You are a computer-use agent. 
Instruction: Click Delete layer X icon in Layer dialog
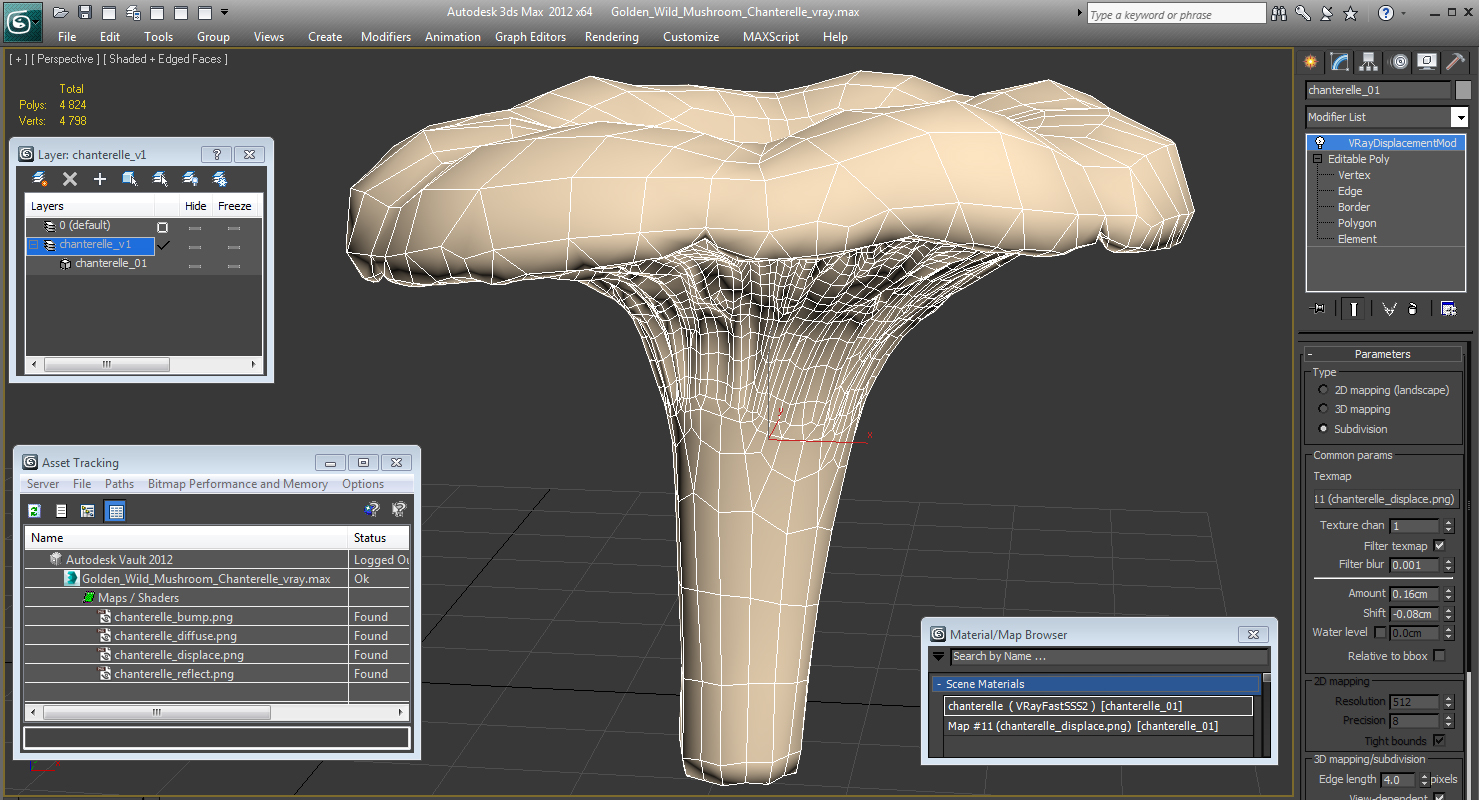click(x=70, y=179)
